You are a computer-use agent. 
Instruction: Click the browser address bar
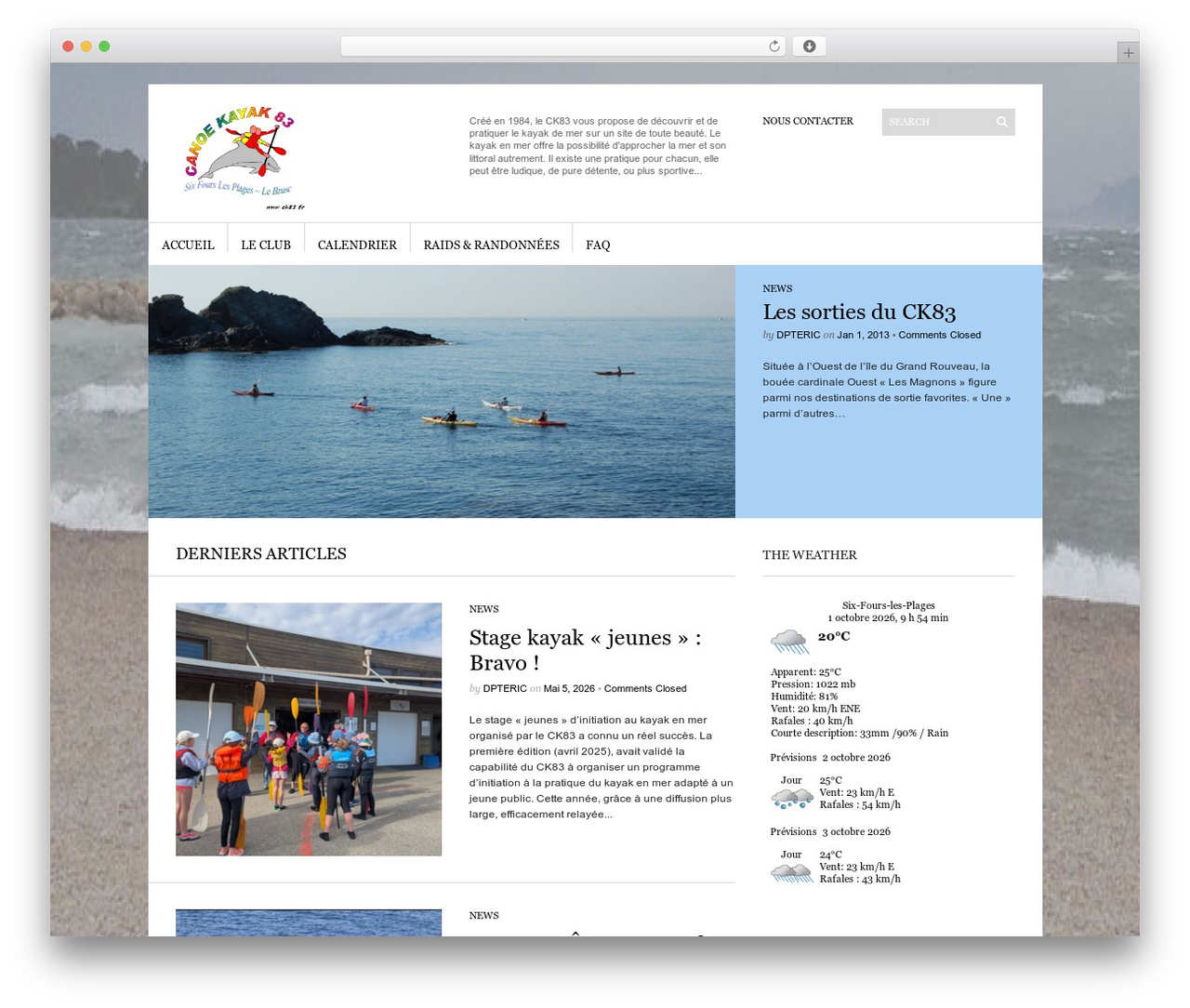point(563,46)
